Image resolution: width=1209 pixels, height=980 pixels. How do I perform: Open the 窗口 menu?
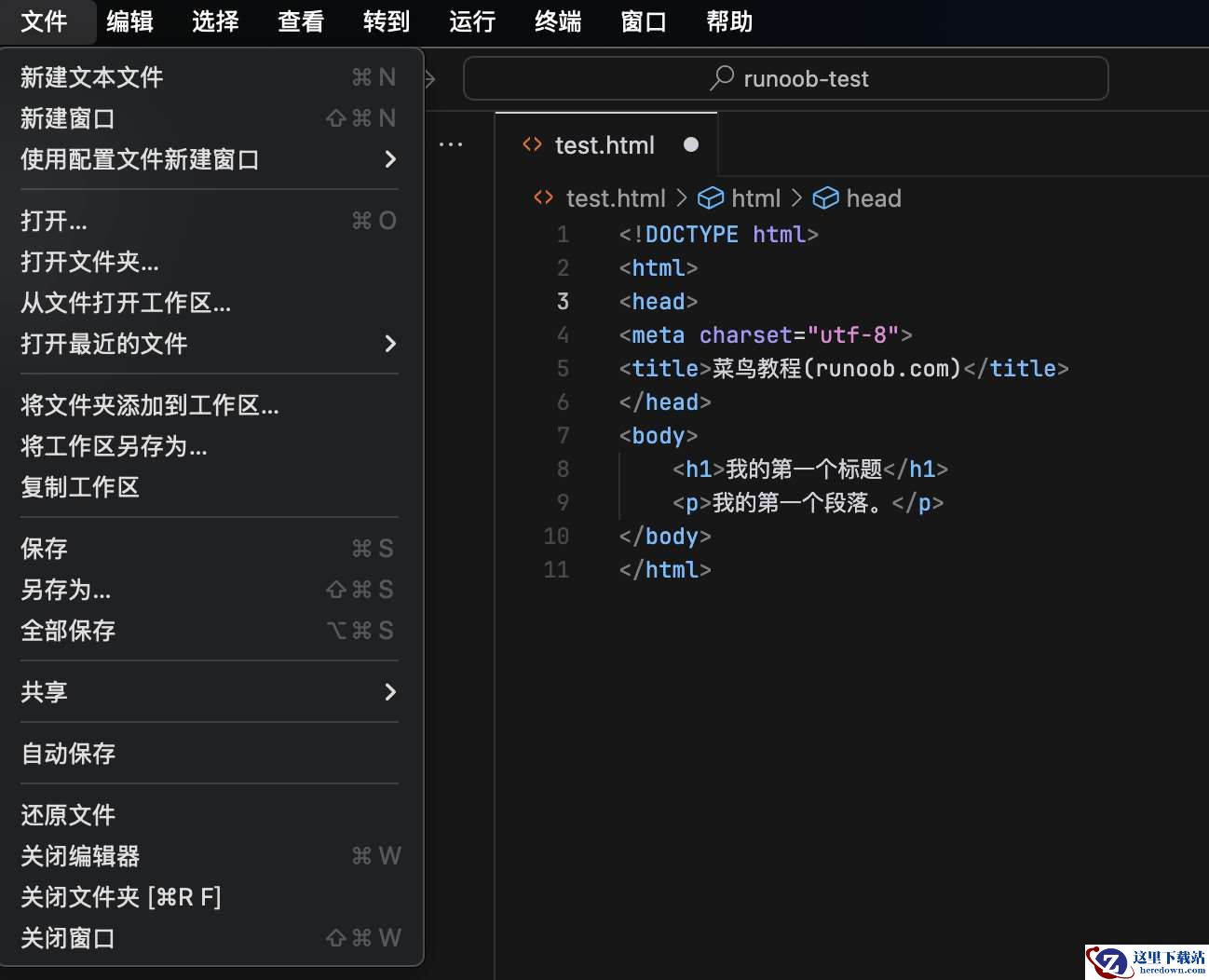[644, 21]
